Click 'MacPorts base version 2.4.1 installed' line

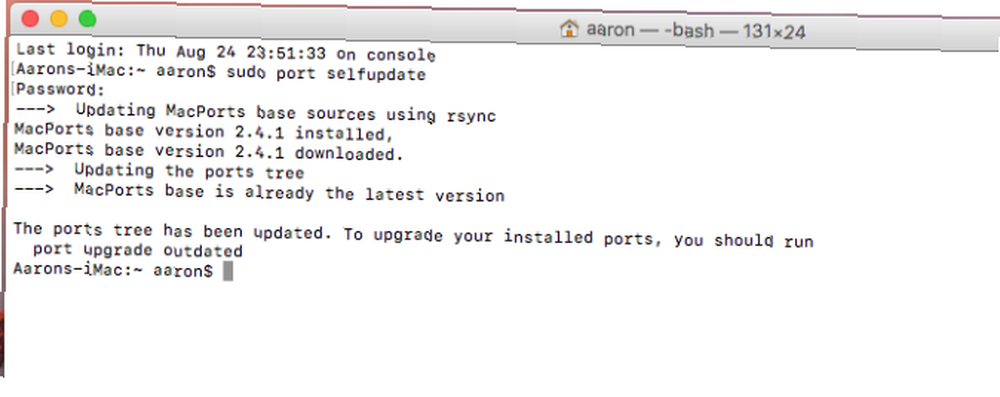point(203,132)
